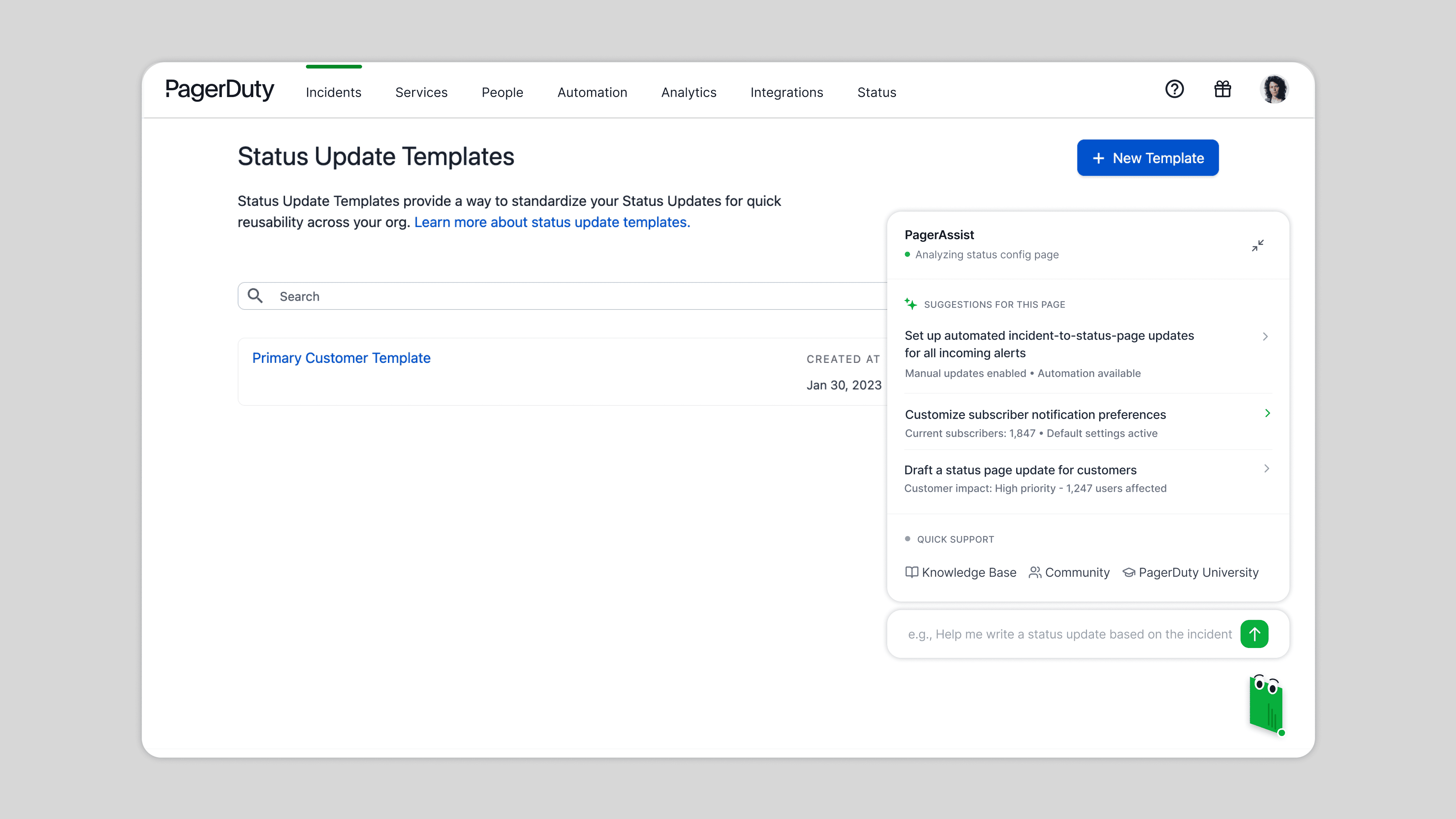Open the Primary Customer Template
This screenshot has height=819, width=1456.
[x=341, y=358]
